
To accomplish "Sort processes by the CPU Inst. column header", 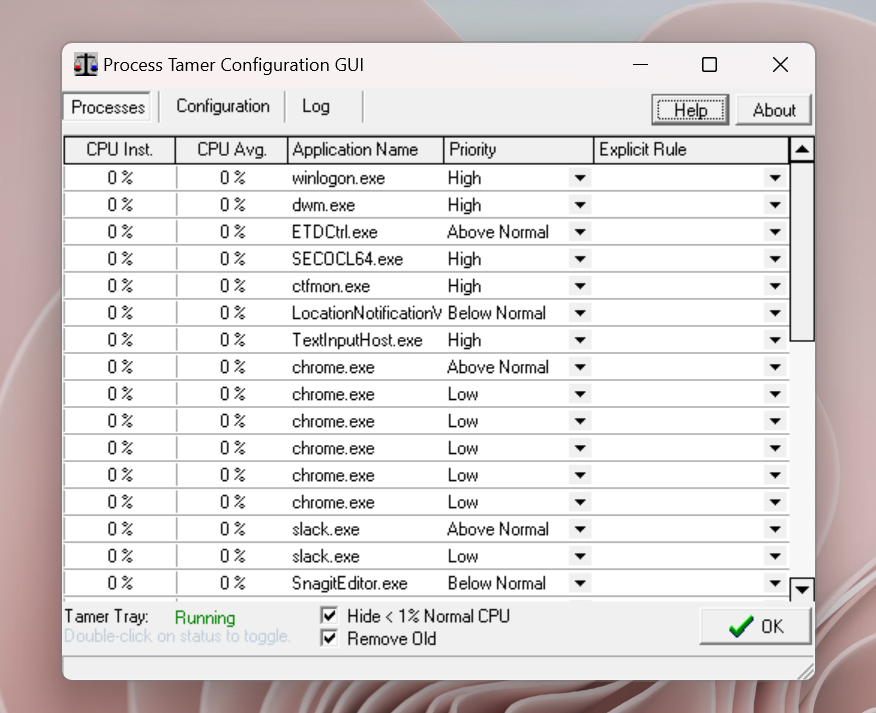I will point(119,149).
